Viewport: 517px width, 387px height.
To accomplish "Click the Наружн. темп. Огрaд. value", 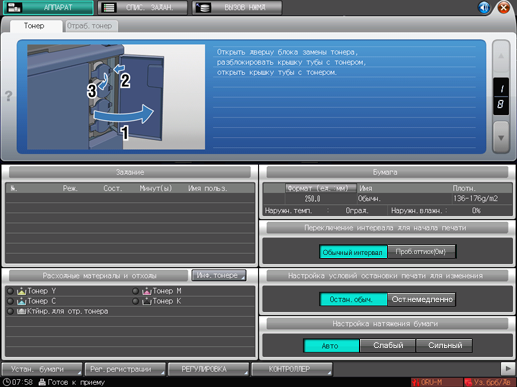I will (x=356, y=211).
